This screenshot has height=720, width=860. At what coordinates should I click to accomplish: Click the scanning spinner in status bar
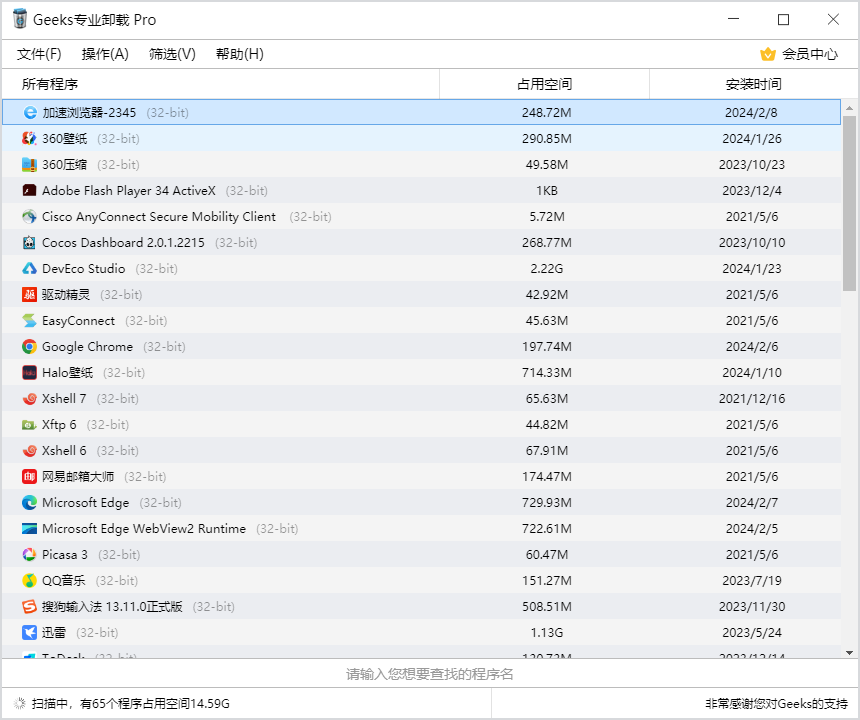(x=19, y=704)
